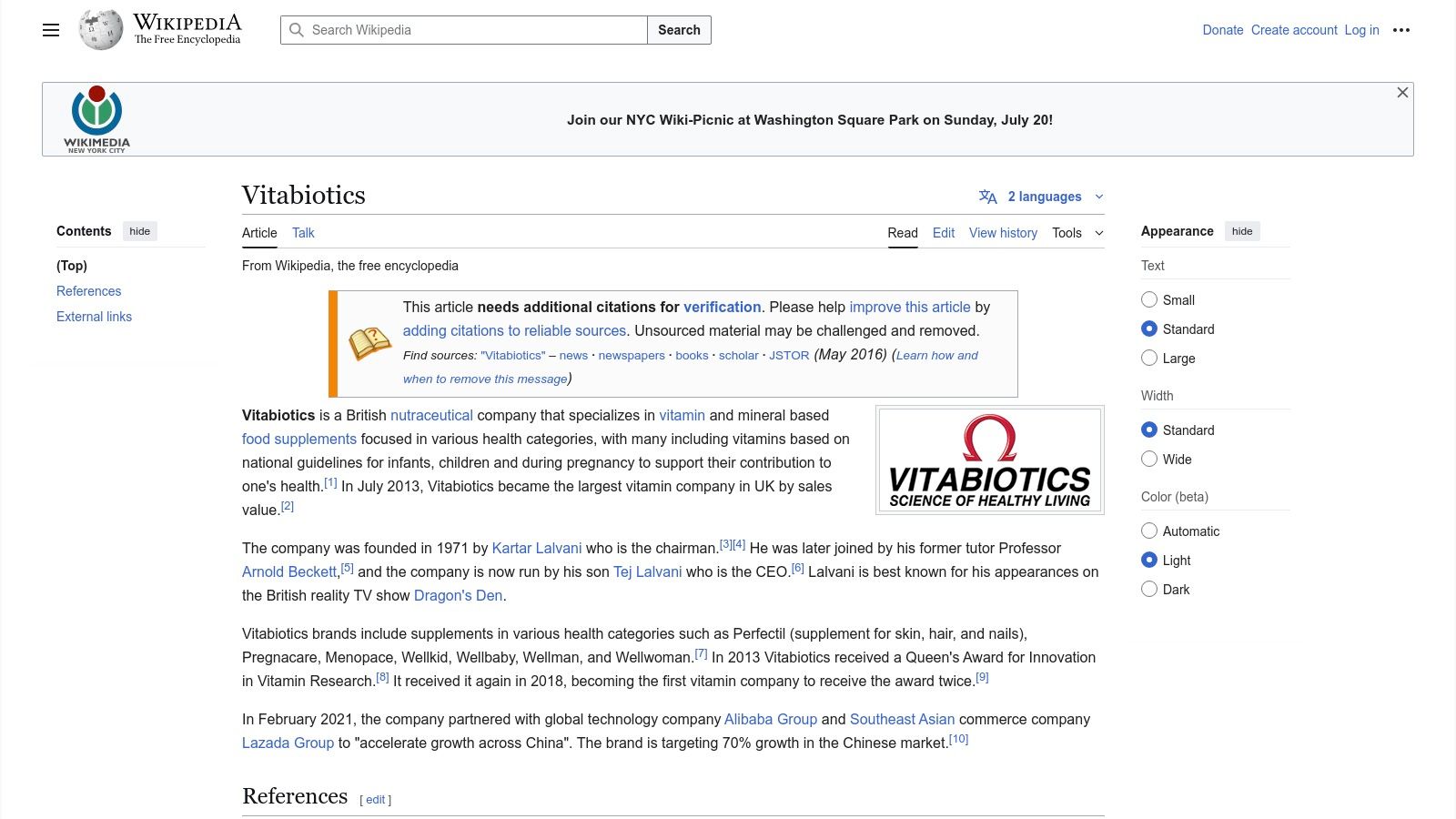This screenshot has width=1456, height=819.
Task: Click the Create account link
Action: click(x=1294, y=30)
